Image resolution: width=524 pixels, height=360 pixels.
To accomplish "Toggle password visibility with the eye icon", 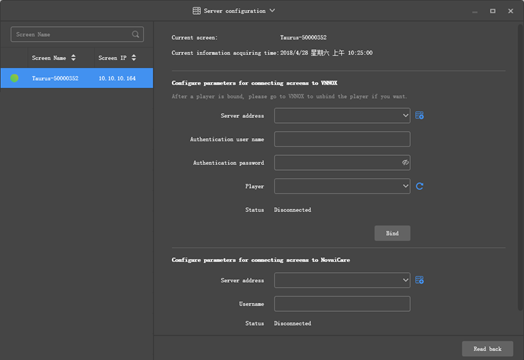I will click(x=405, y=162).
